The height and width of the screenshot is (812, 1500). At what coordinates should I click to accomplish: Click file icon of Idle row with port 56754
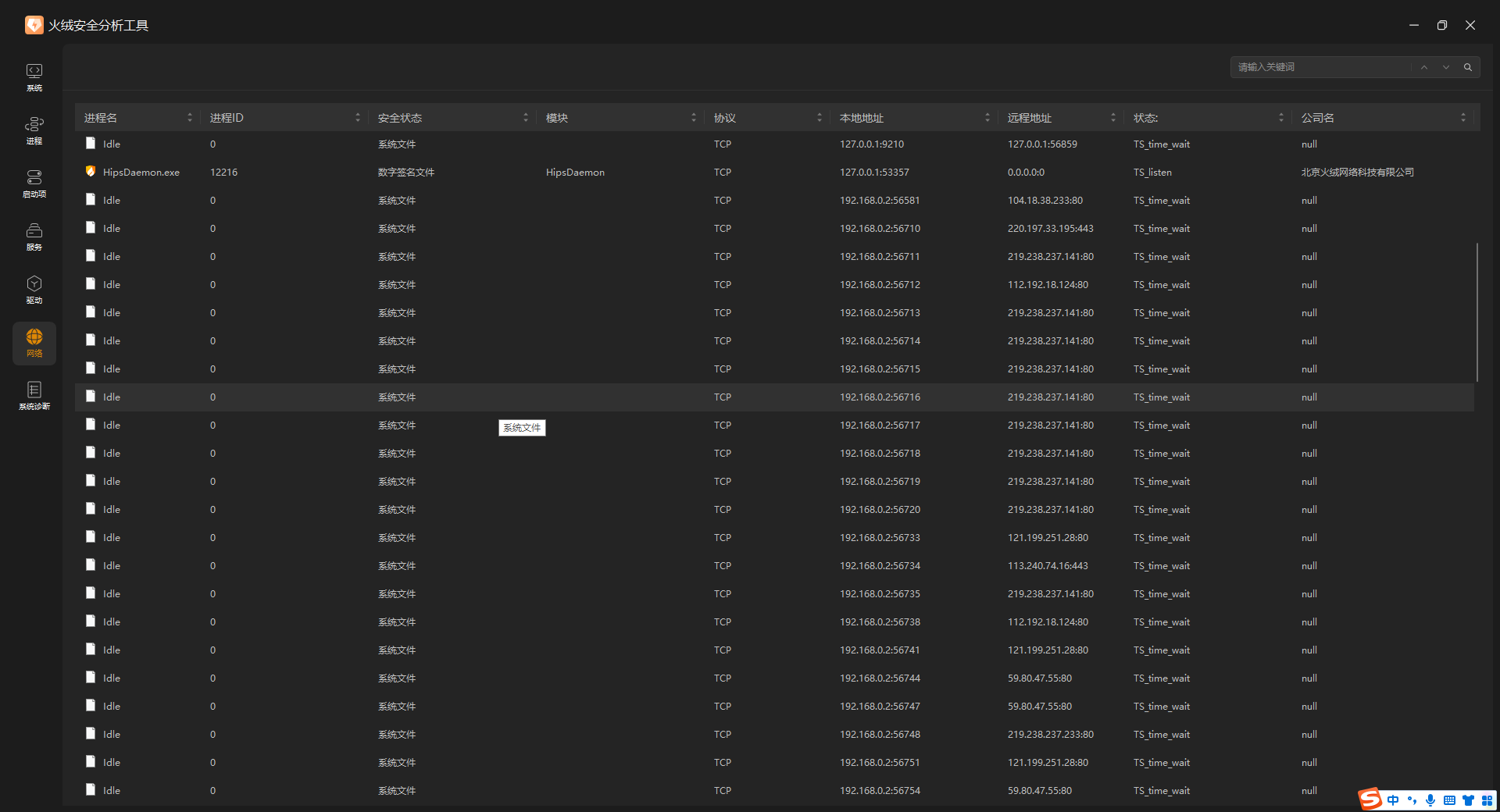click(91, 789)
